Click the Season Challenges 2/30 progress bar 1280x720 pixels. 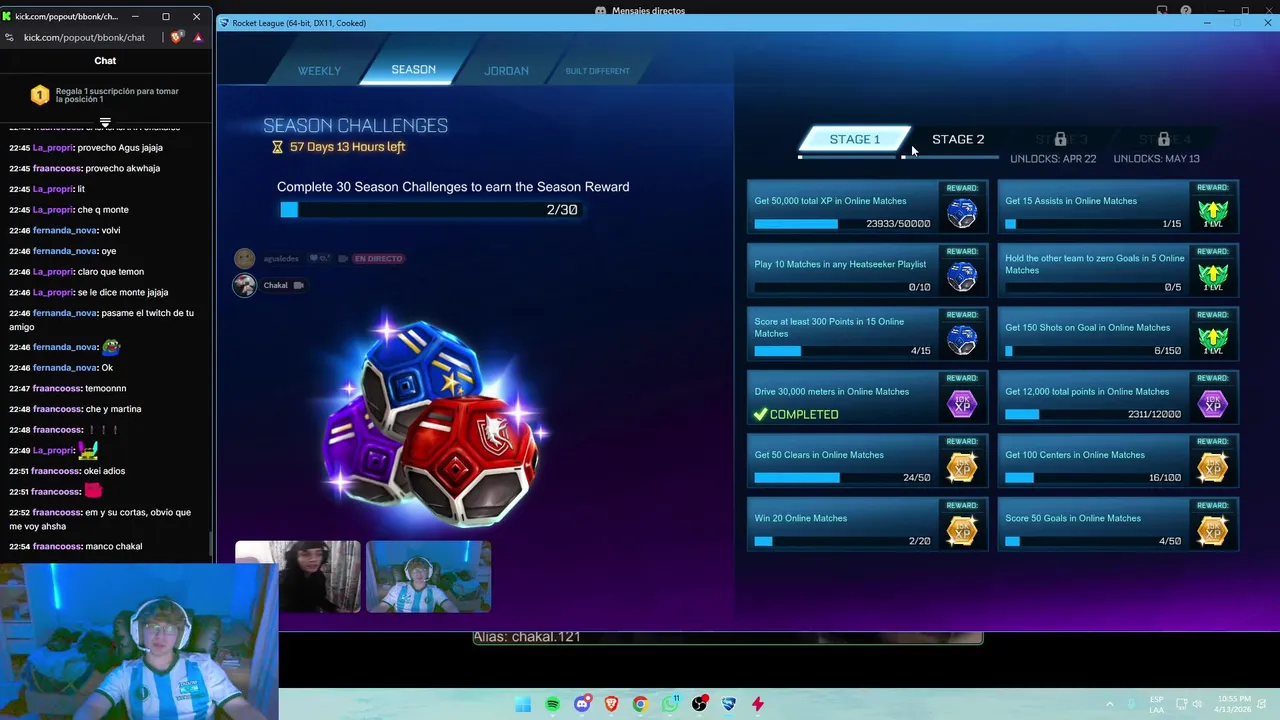coord(430,209)
